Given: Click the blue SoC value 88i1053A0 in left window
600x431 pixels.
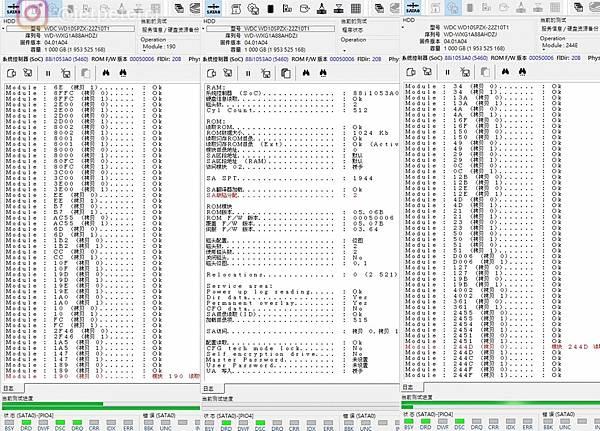Looking at the screenshot, I should (67, 59).
